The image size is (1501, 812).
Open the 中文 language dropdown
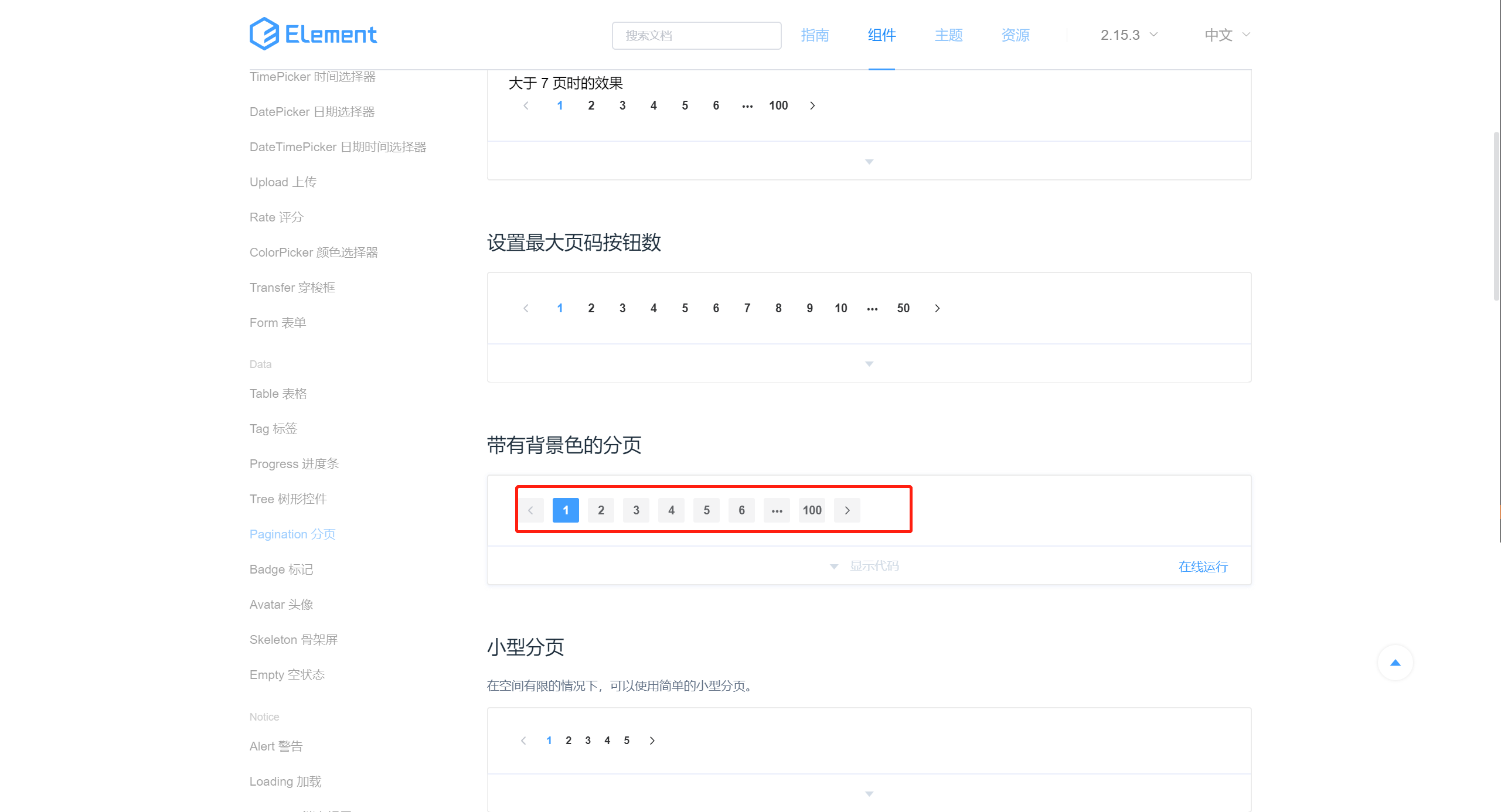tap(1227, 35)
